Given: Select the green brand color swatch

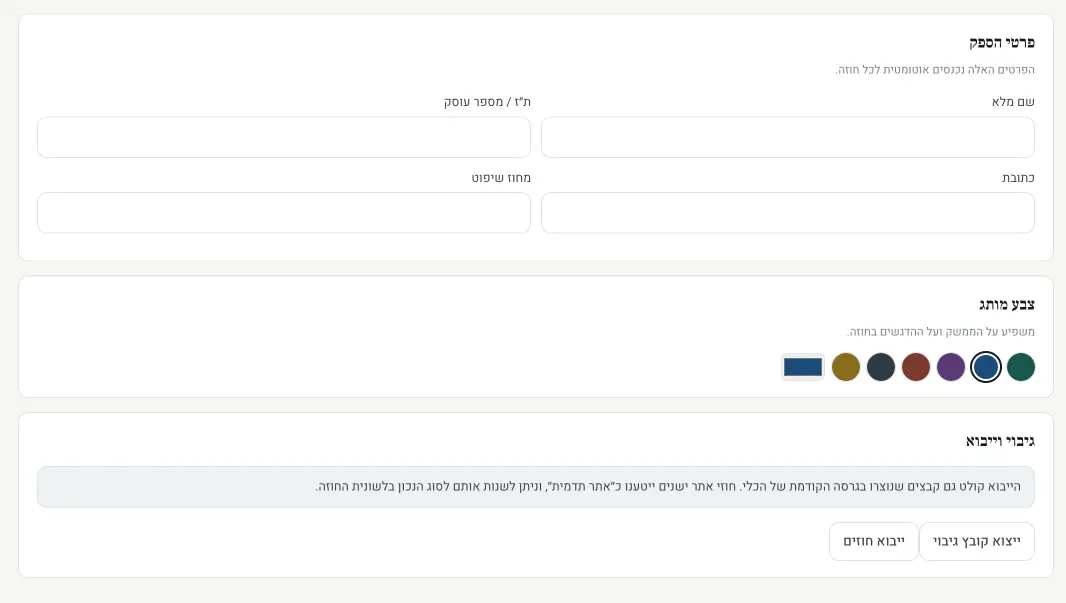Looking at the screenshot, I should click(1020, 367).
